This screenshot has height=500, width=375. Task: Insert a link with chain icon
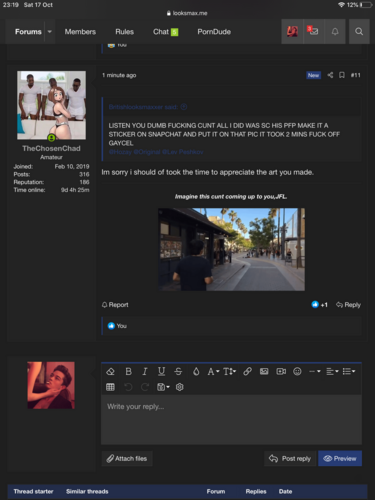pyautogui.click(x=247, y=371)
